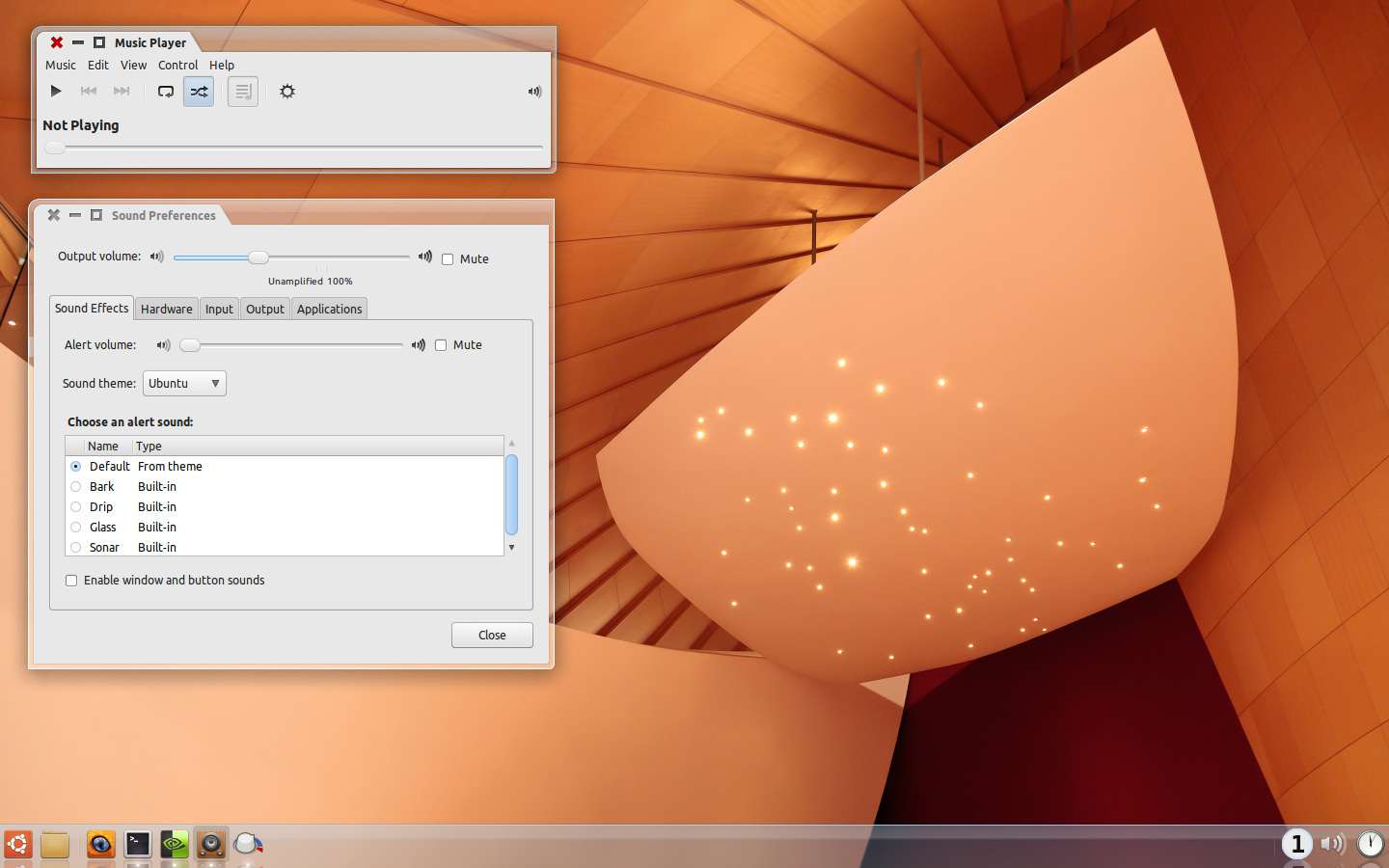Click the Alert volume slider handle

point(191,345)
